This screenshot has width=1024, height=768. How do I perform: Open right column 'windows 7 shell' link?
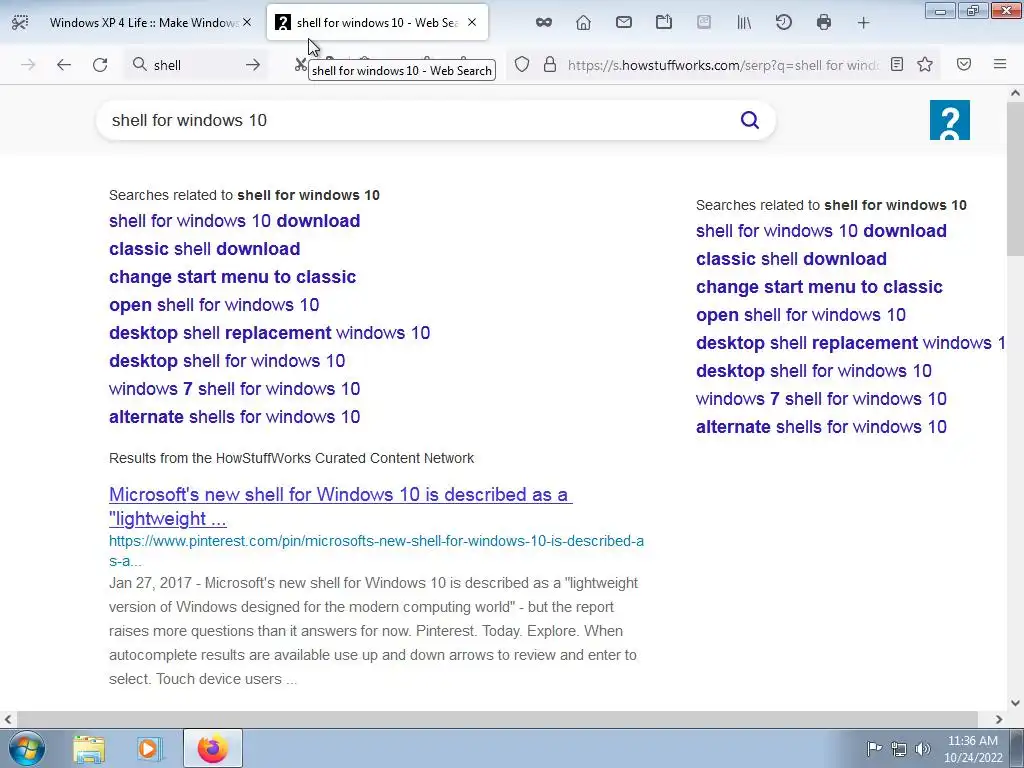pos(822,399)
